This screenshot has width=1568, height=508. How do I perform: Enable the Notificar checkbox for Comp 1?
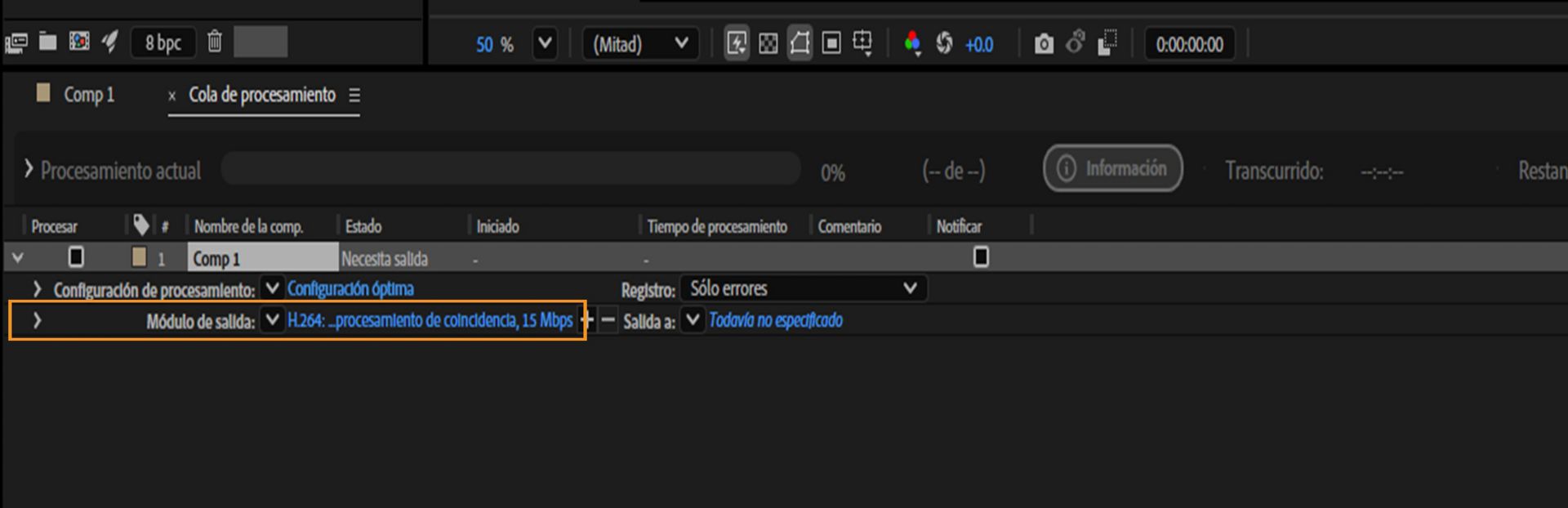pos(981,257)
